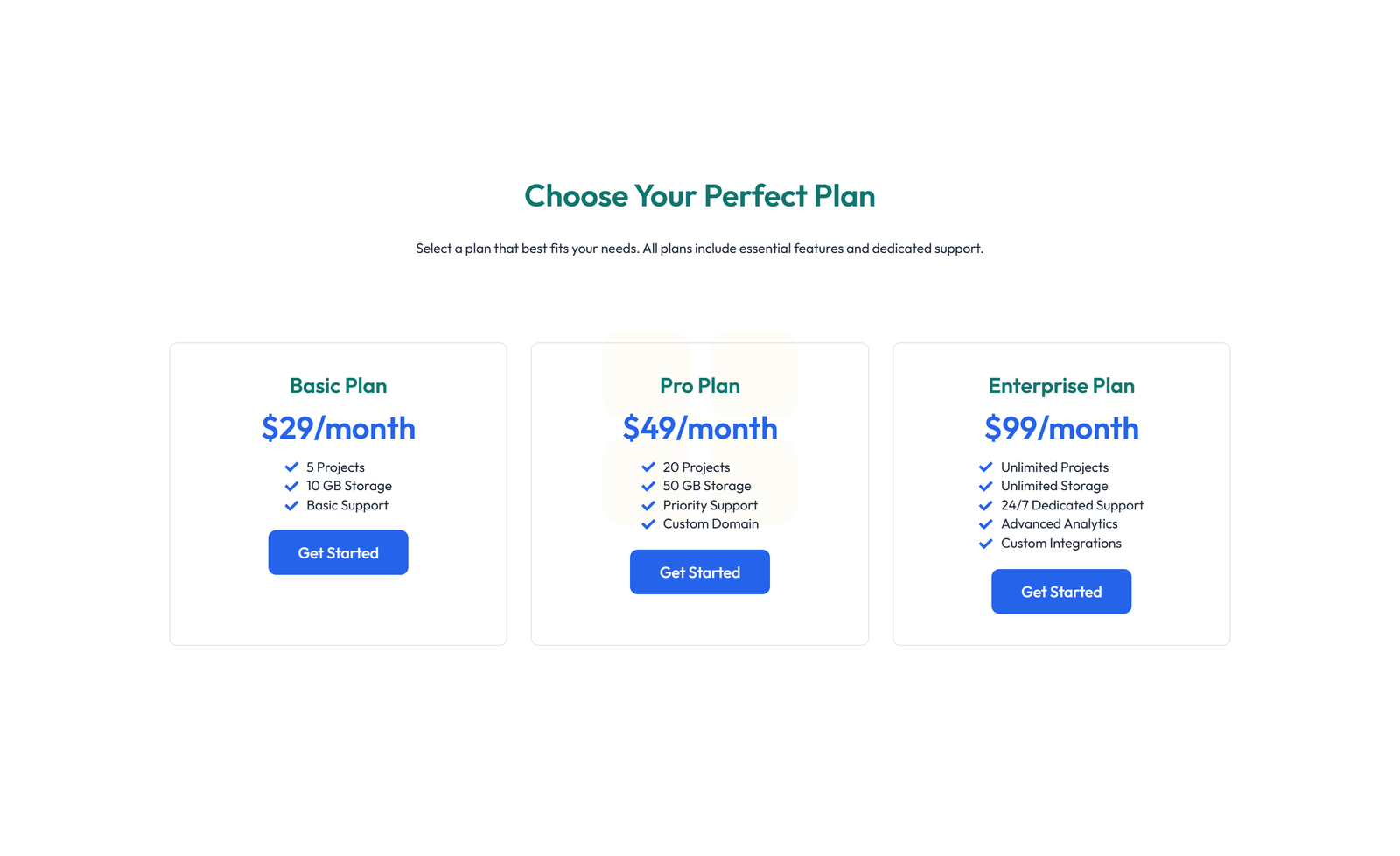Click the checkmark beside Basic Support
The width and height of the screenshot is (1400, 856).
pos(291,505)
